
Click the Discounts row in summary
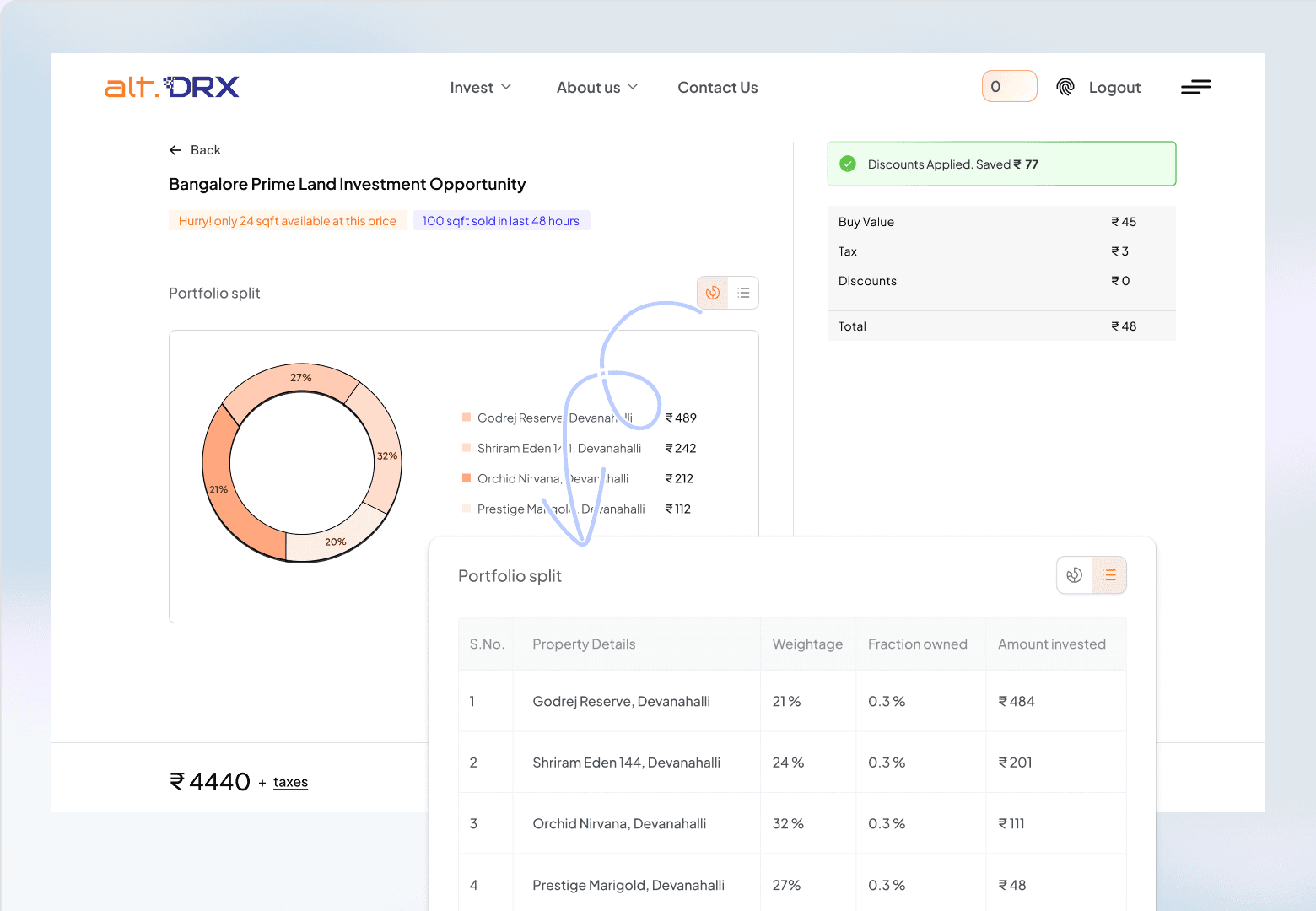[1001, 281]
